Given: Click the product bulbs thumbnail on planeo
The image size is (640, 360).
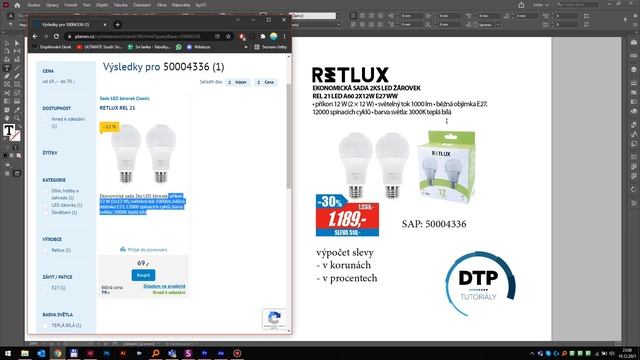Looking at the screenshot, I should [x=144, y=154].
